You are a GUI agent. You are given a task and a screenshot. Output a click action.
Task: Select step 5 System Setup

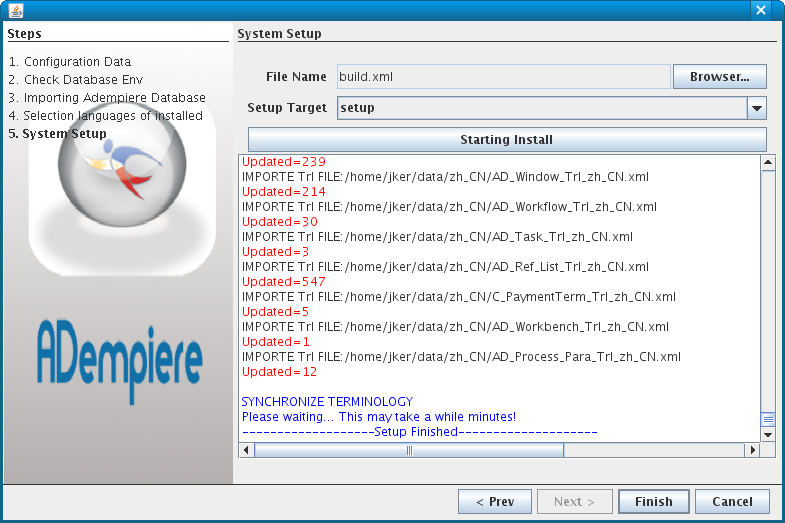(57, 134)
